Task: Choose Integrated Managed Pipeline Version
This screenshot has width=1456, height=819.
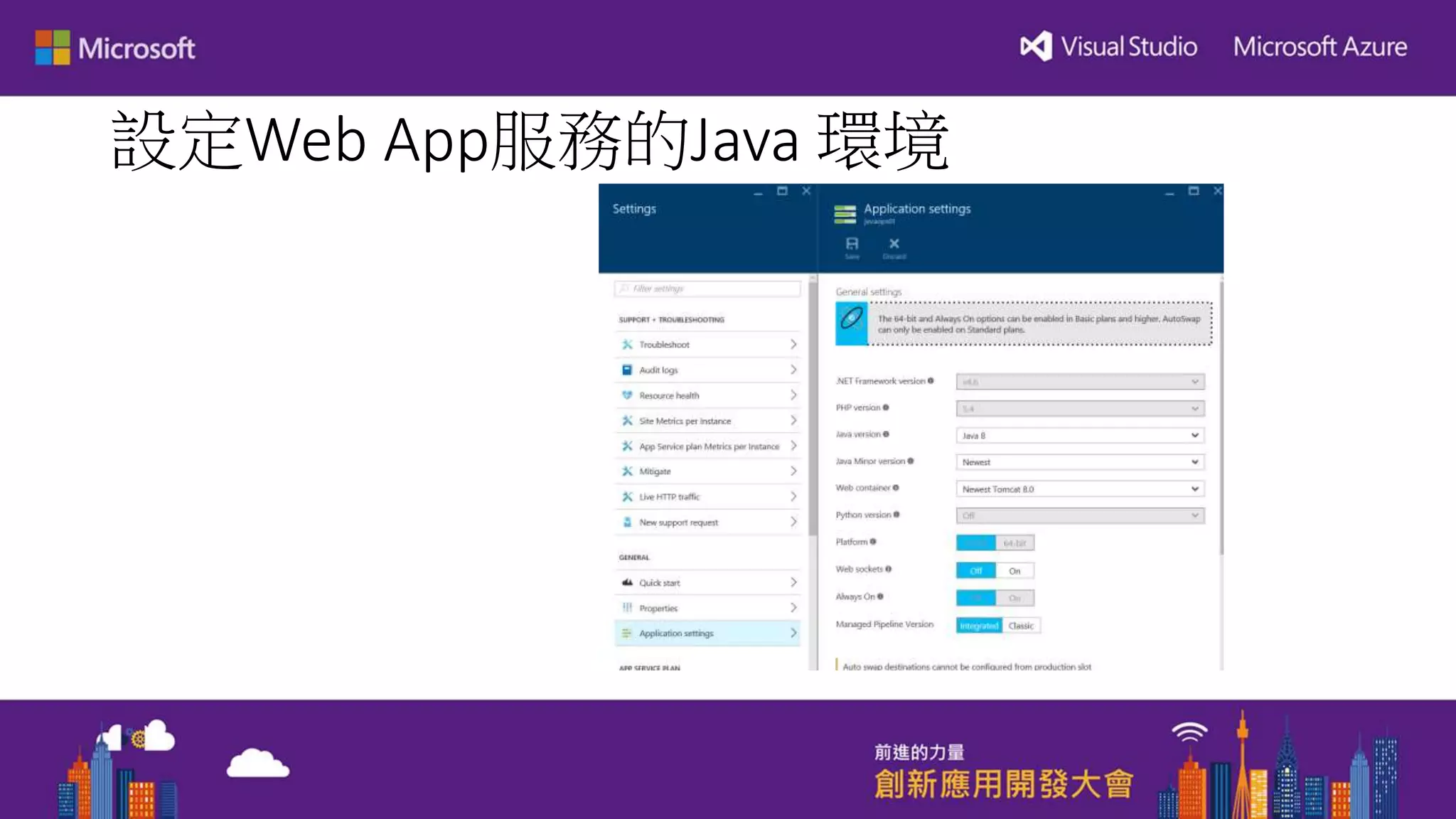Action: [980, 626]
